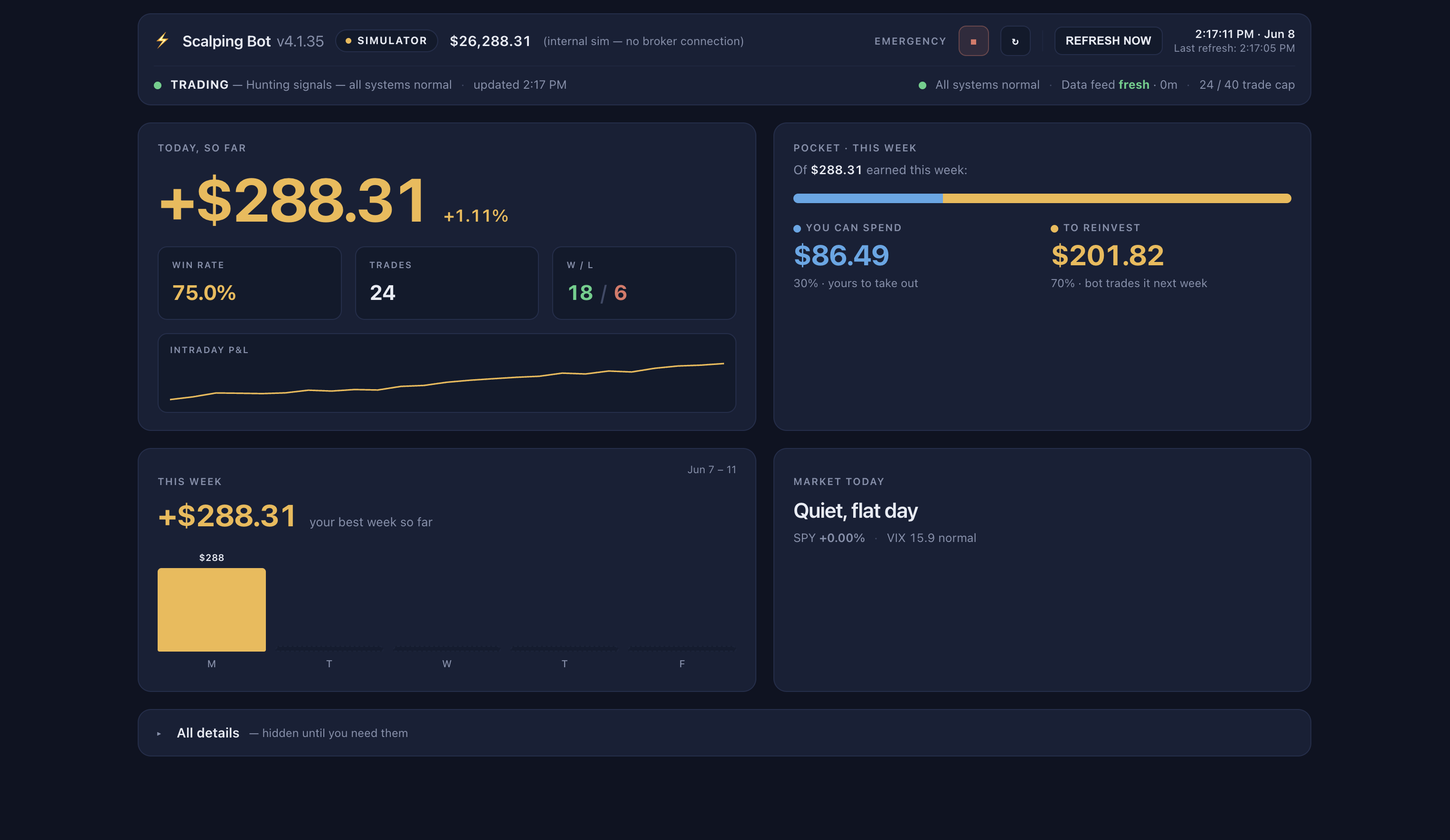
Task: Click the +1.11% daily percentage
Action: pyautogui.click(x=476, y=215)
